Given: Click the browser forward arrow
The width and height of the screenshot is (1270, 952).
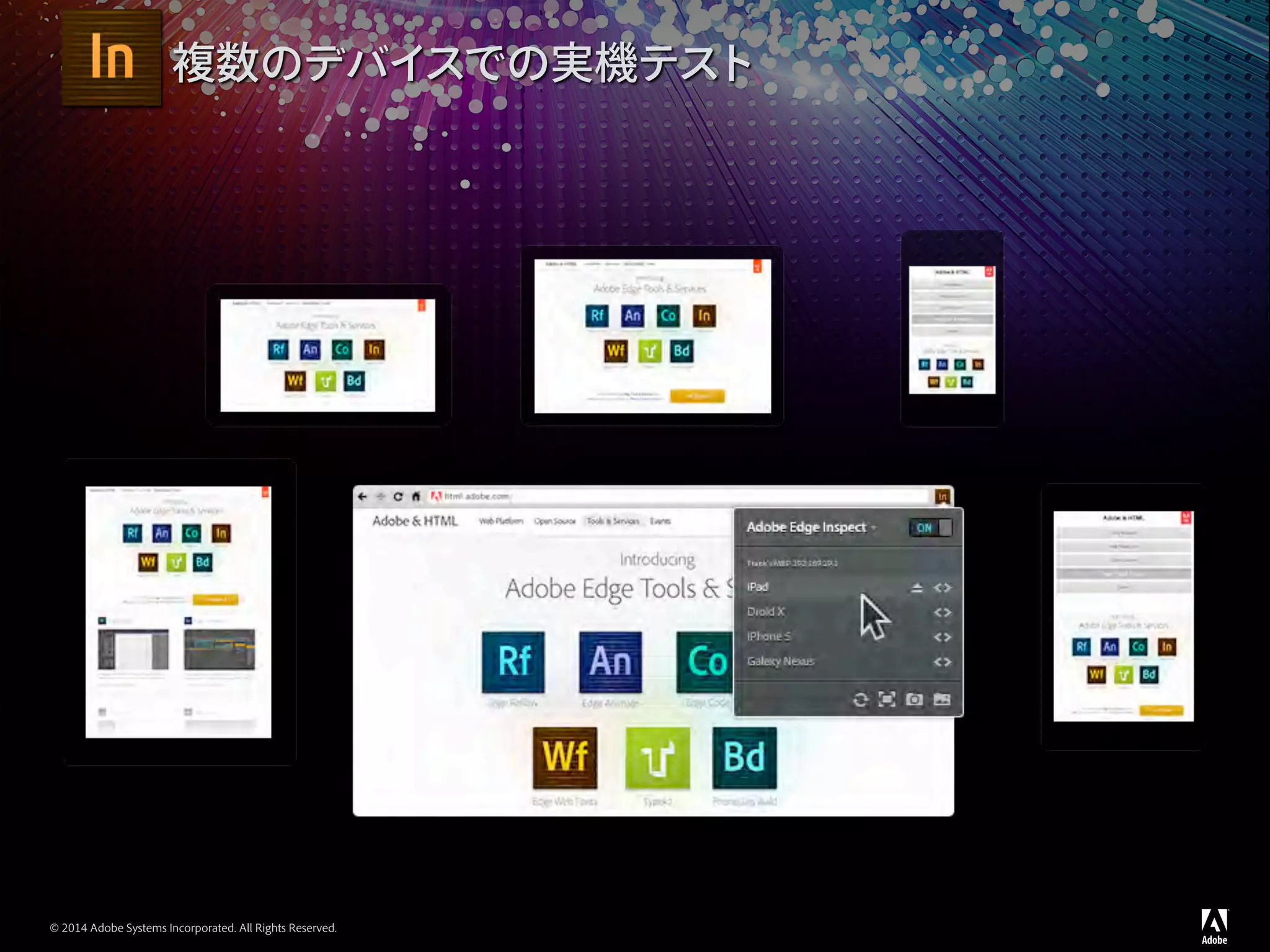Looking at the screenshot, I should [x=381, y=496].
